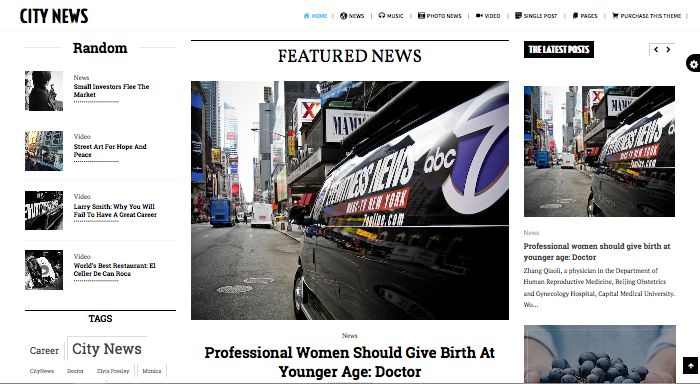Click Video category above Larry Smith
This screenshot has height=384, width=700.
click(82, 196)
